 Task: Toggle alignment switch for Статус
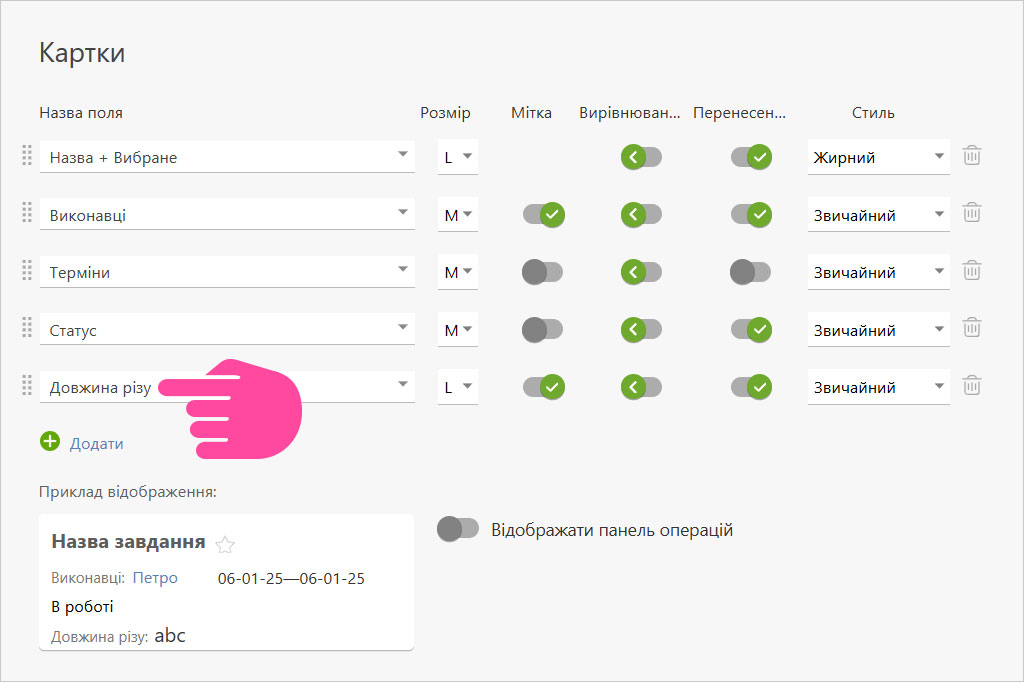click(x=641, y=329)
